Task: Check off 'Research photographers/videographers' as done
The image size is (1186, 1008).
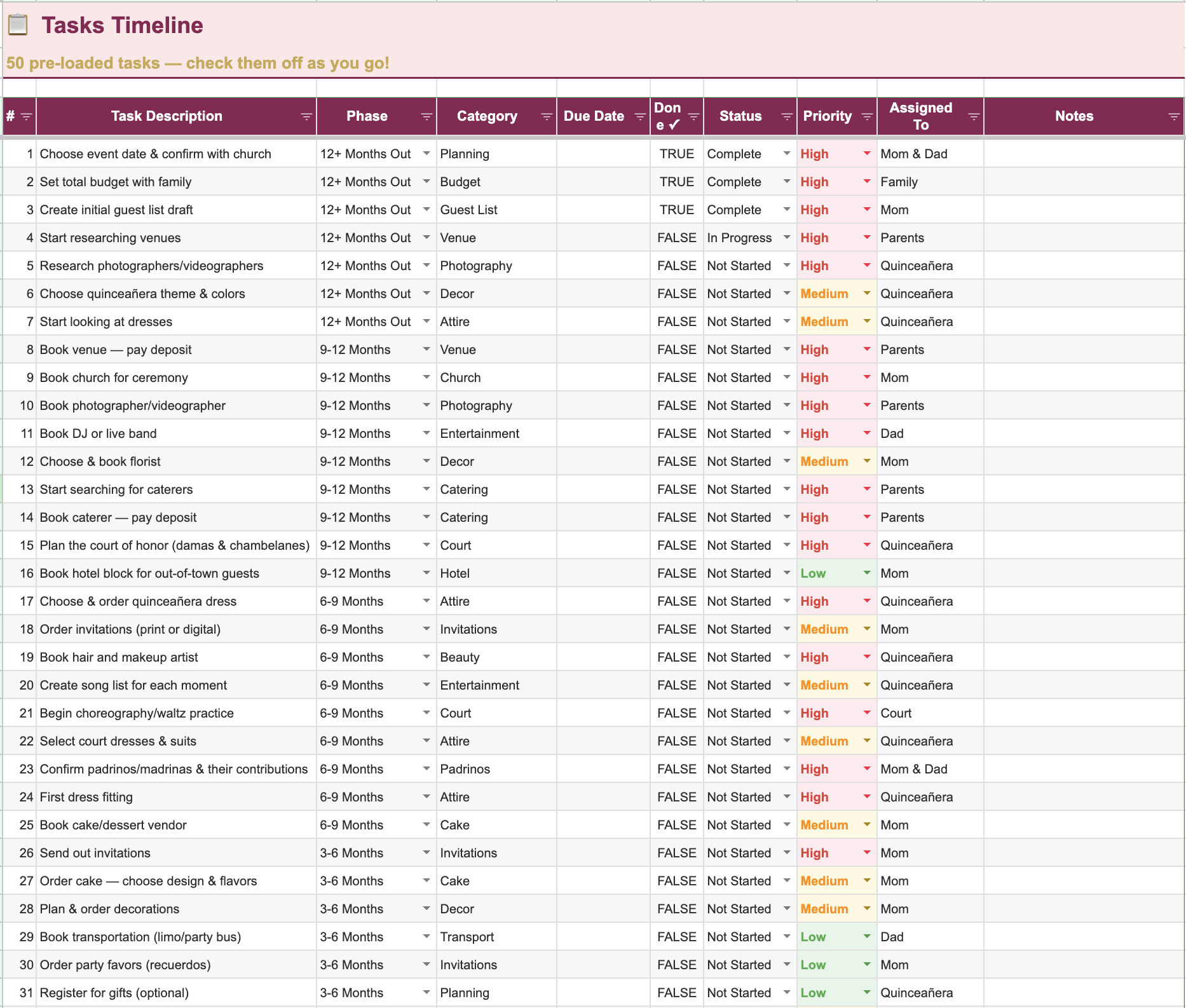Action: [x=676, y=265]
